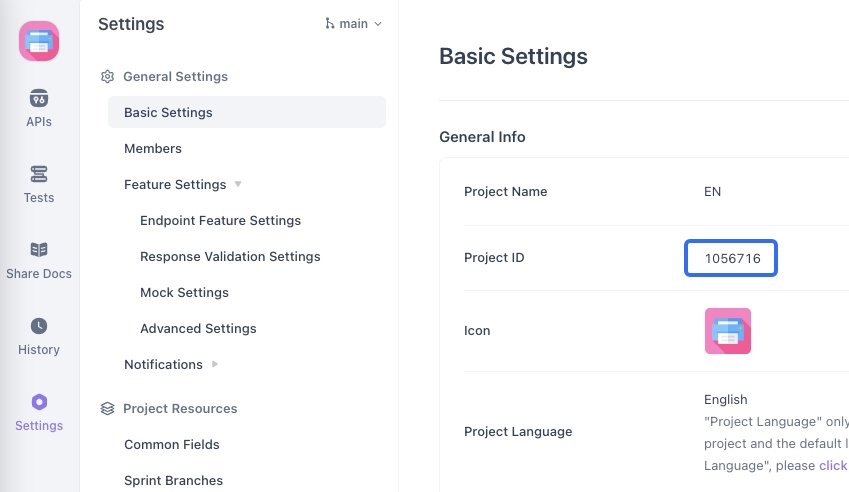Open Share Docs book icon

39,250
